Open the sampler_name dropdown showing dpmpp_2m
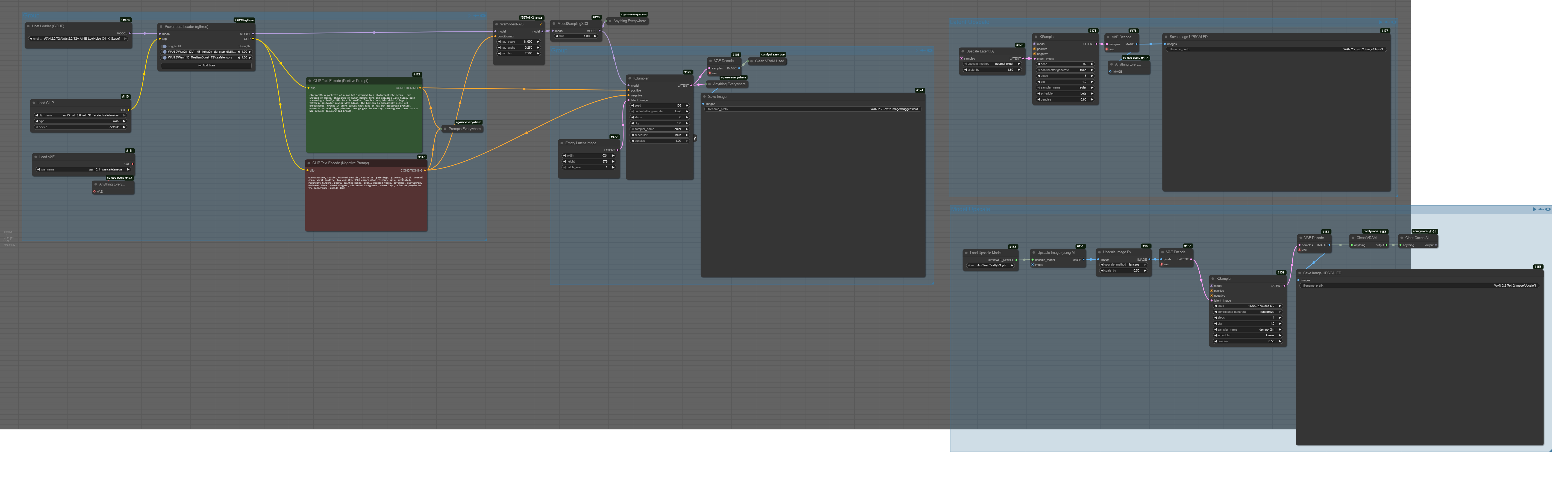 pyautogui.click(x=1248, y=329)
